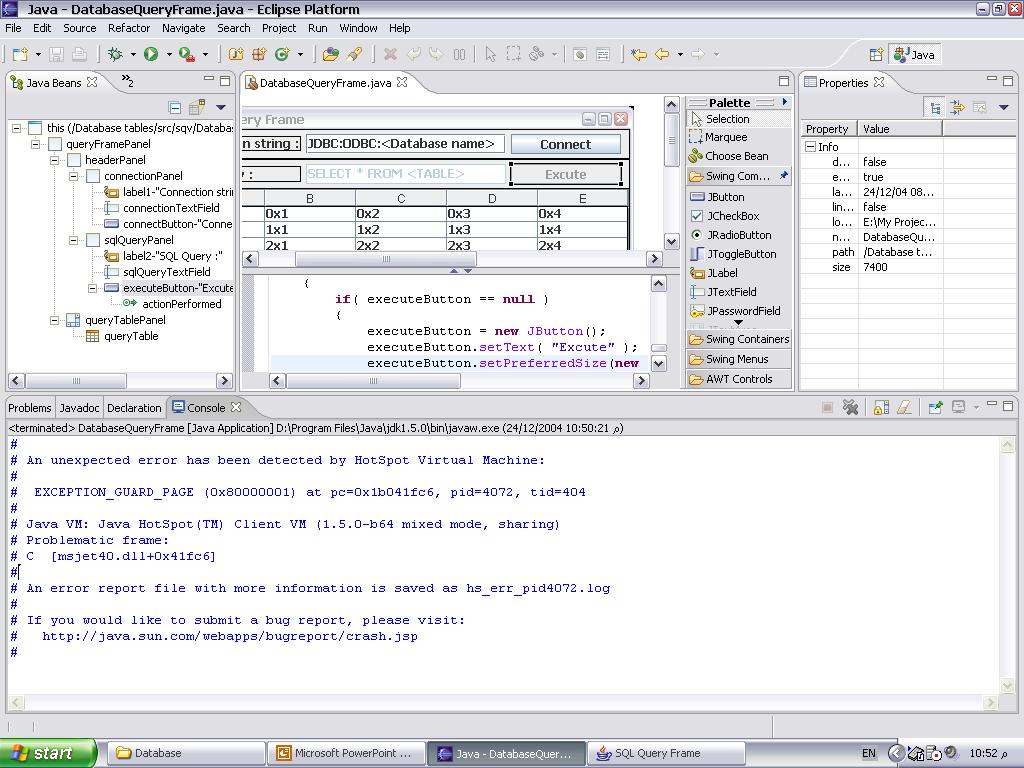This screenshot has height=768, width=1024.
Task: Select Choose Bean in Palette
Action: [729, 156]
